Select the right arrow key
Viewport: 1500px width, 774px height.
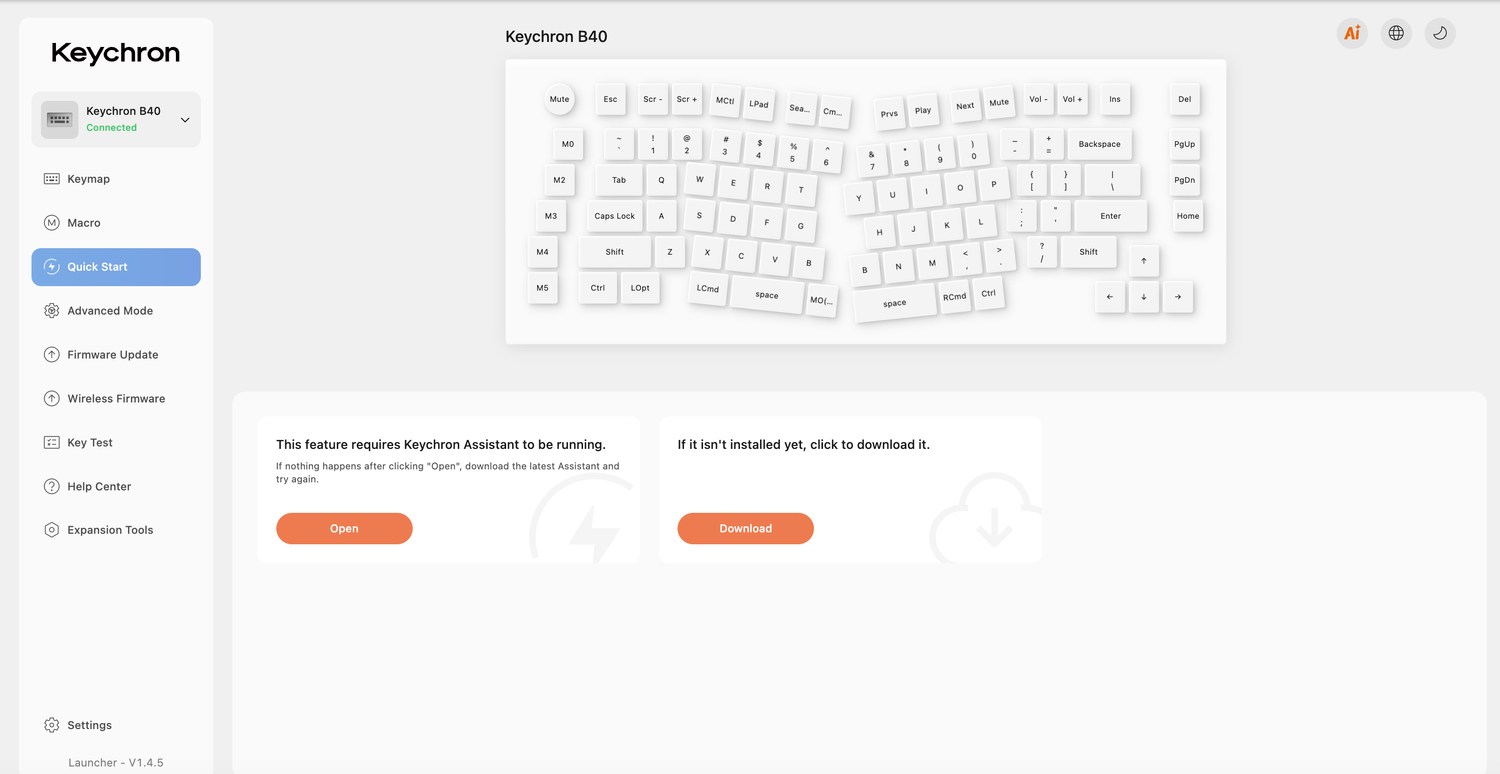1178,297
